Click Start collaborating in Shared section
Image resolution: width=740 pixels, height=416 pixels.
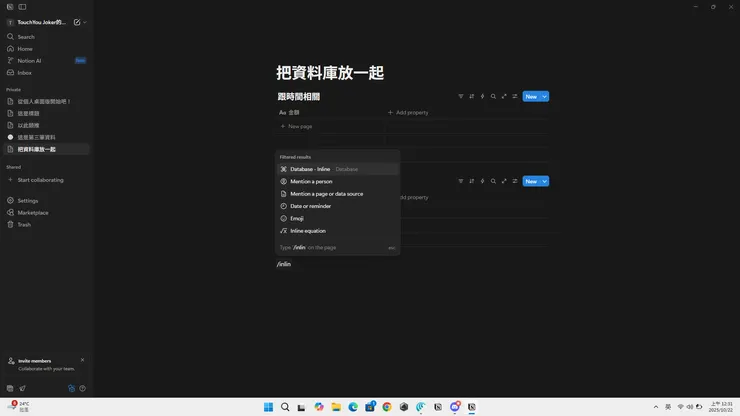coord(46,180)
